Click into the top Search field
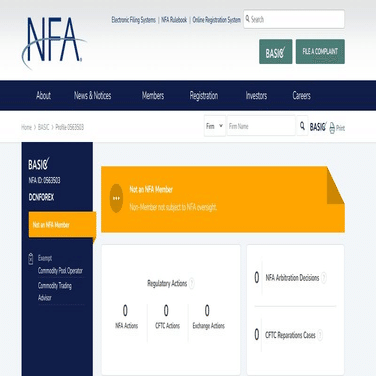The image size is (376, 376). tap(294, 19)
